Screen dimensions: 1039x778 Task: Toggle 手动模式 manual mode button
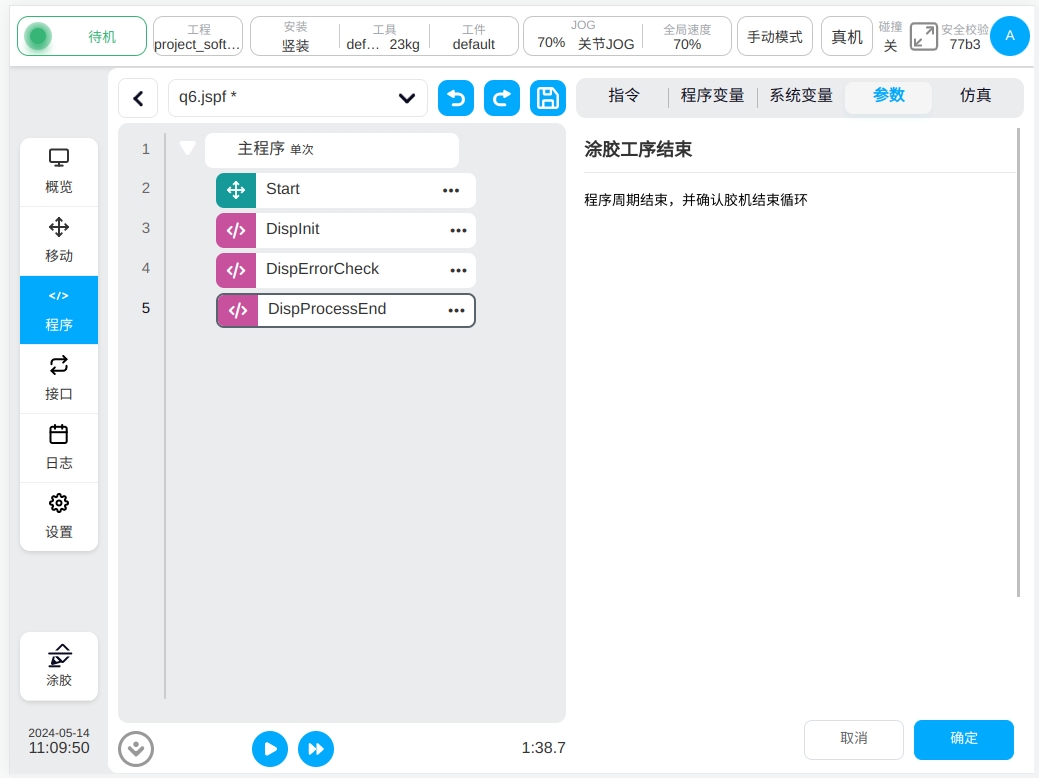(x=775, y=37)
